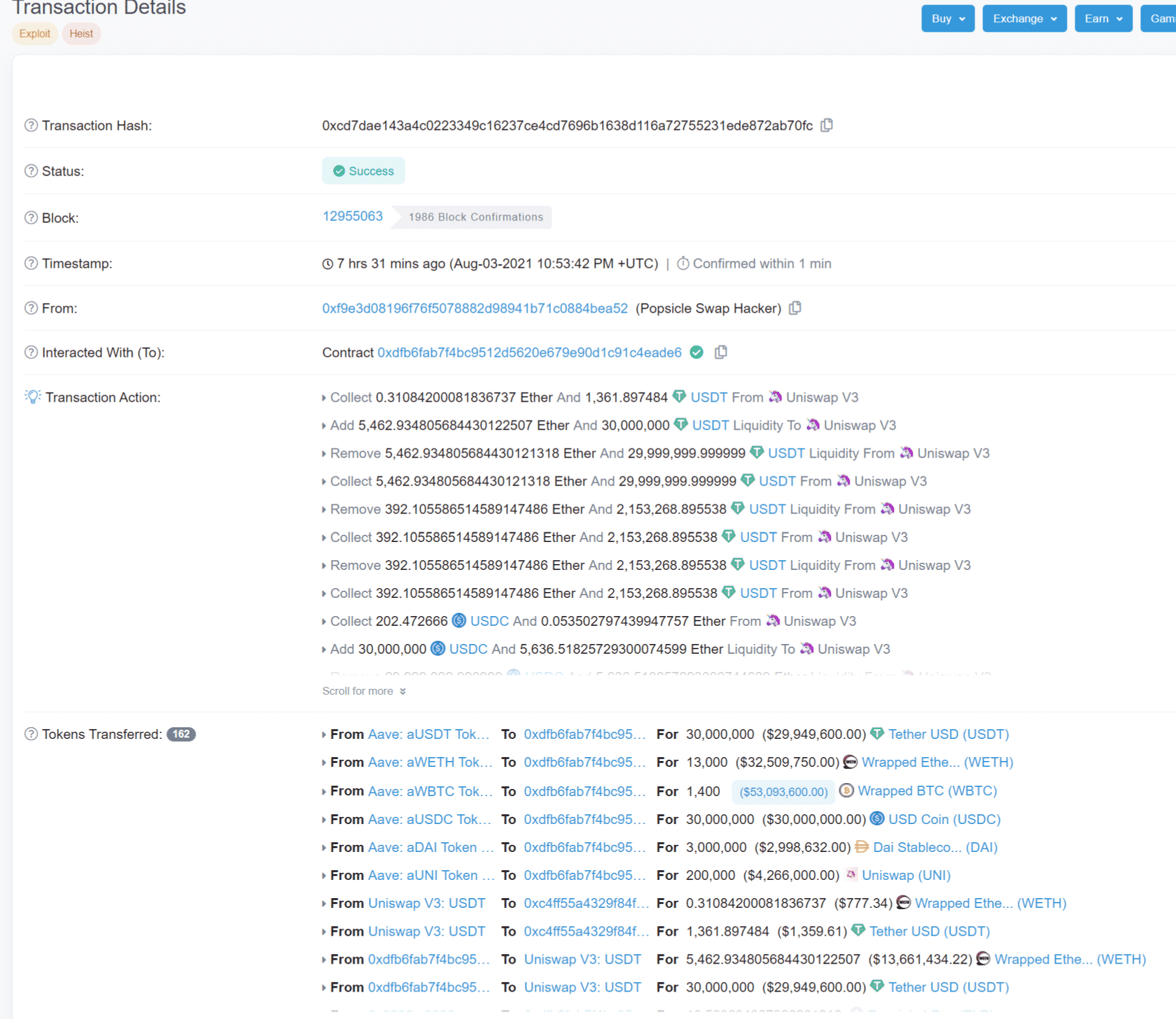Image resolution: width=1176 pixels, height=1019 pixels.
Task: Click the highlighted ($53,093,600.00) value
Action: (x=784, y=792)
